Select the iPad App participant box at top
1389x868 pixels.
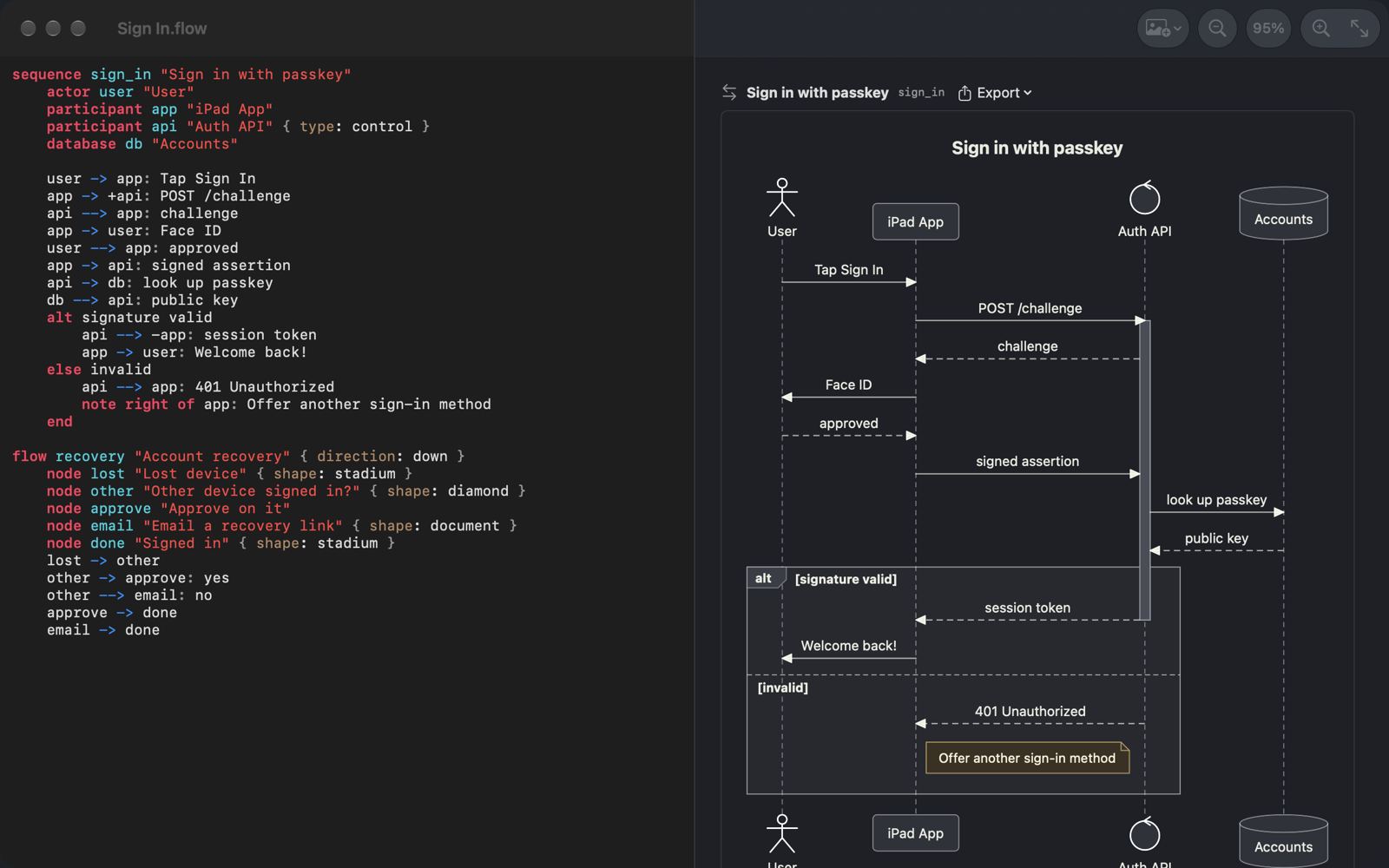click(x=915, y=222)
